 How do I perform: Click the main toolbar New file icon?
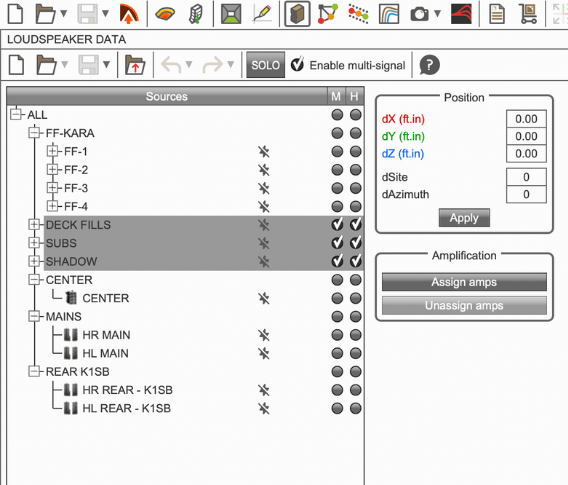(x=15, y=14)
